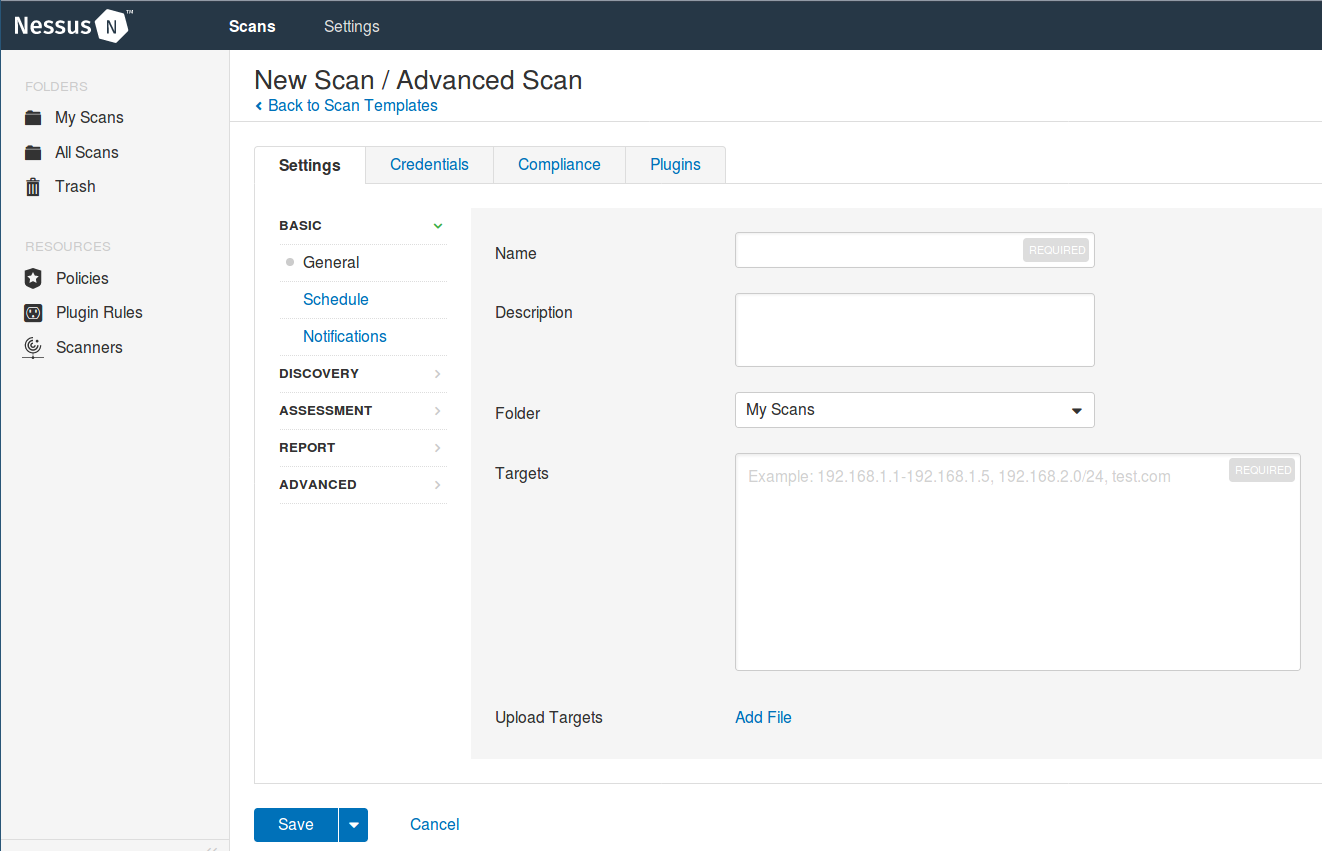This screenshot has width=1322, height=851.
Task: Select General under Basic
Action: (331, 263)
